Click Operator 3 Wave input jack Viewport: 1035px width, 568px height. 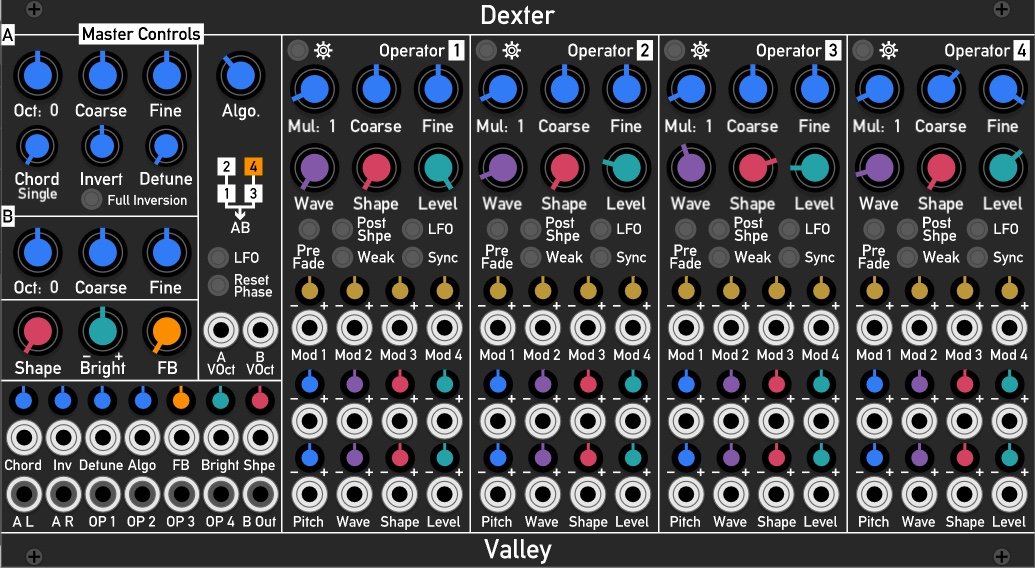click(731, 493)
